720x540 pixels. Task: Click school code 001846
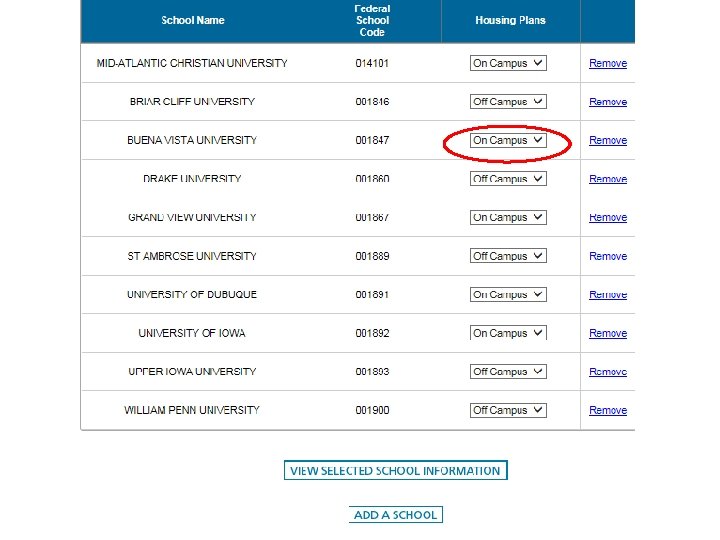pyautogui.click(x=372, y=102)
